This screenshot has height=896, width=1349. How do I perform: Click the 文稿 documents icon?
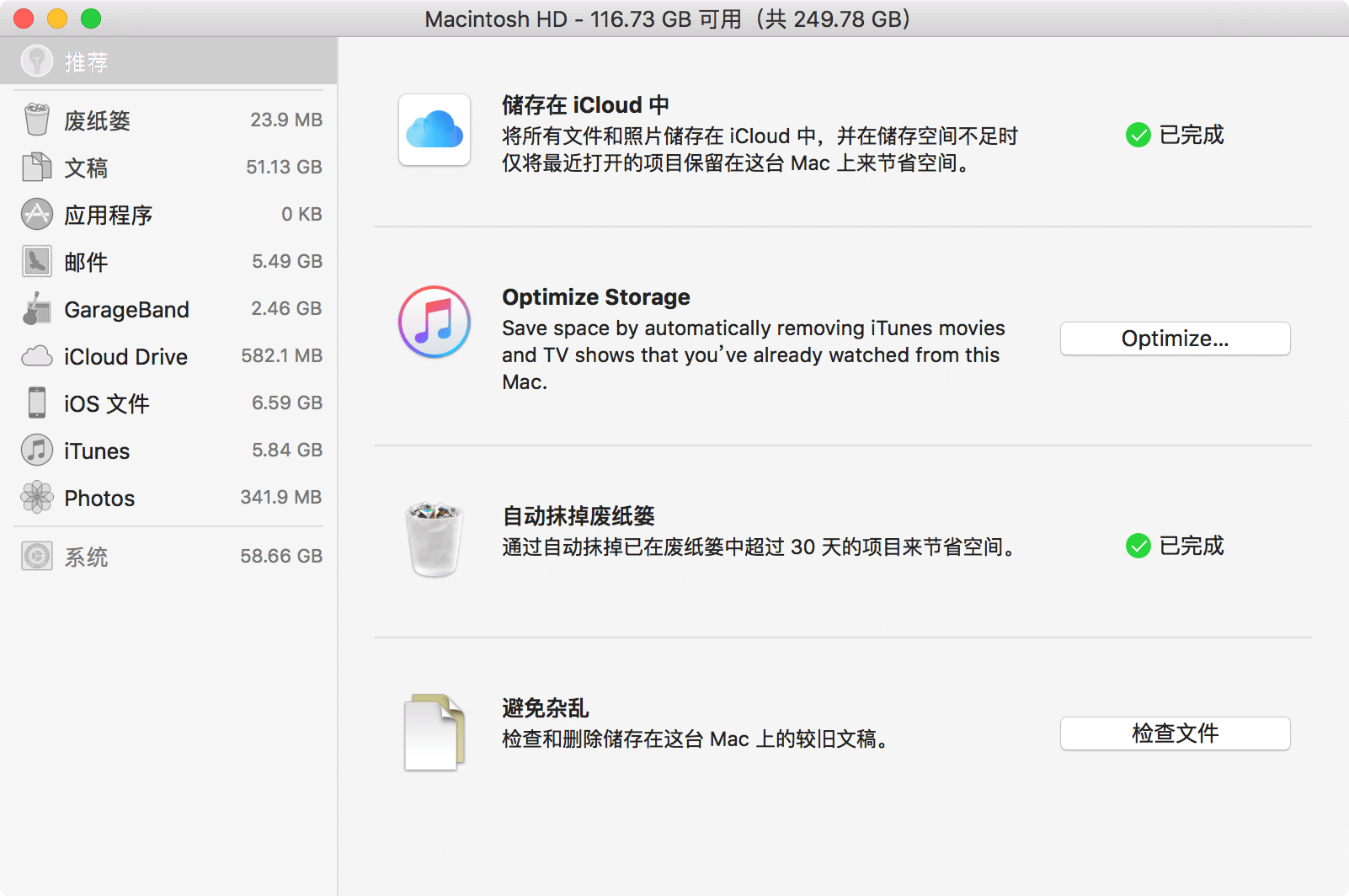36,167
